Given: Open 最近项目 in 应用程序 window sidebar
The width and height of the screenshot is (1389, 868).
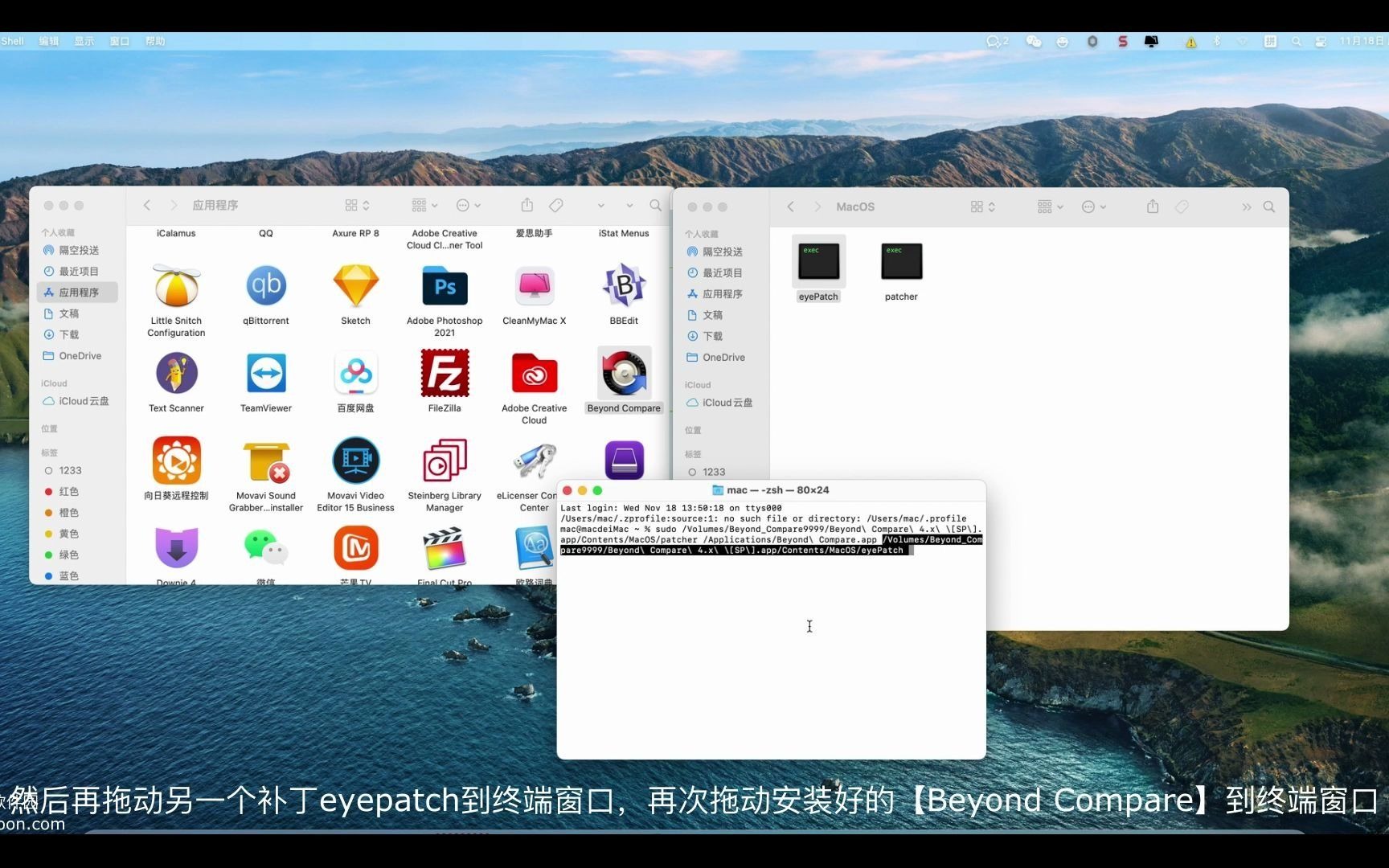Looking at the screenshot, I should point(78,271).
